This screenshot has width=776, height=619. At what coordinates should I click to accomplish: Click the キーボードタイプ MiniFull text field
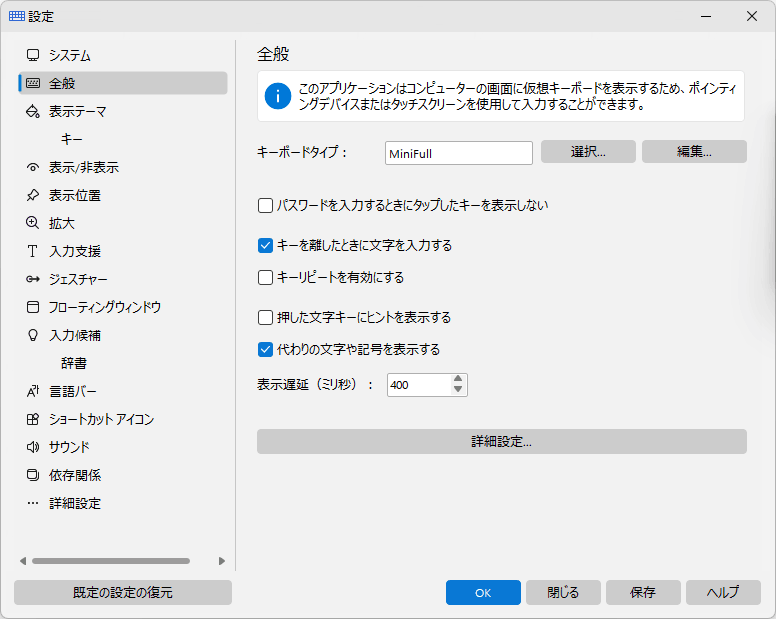click(459, 153)
